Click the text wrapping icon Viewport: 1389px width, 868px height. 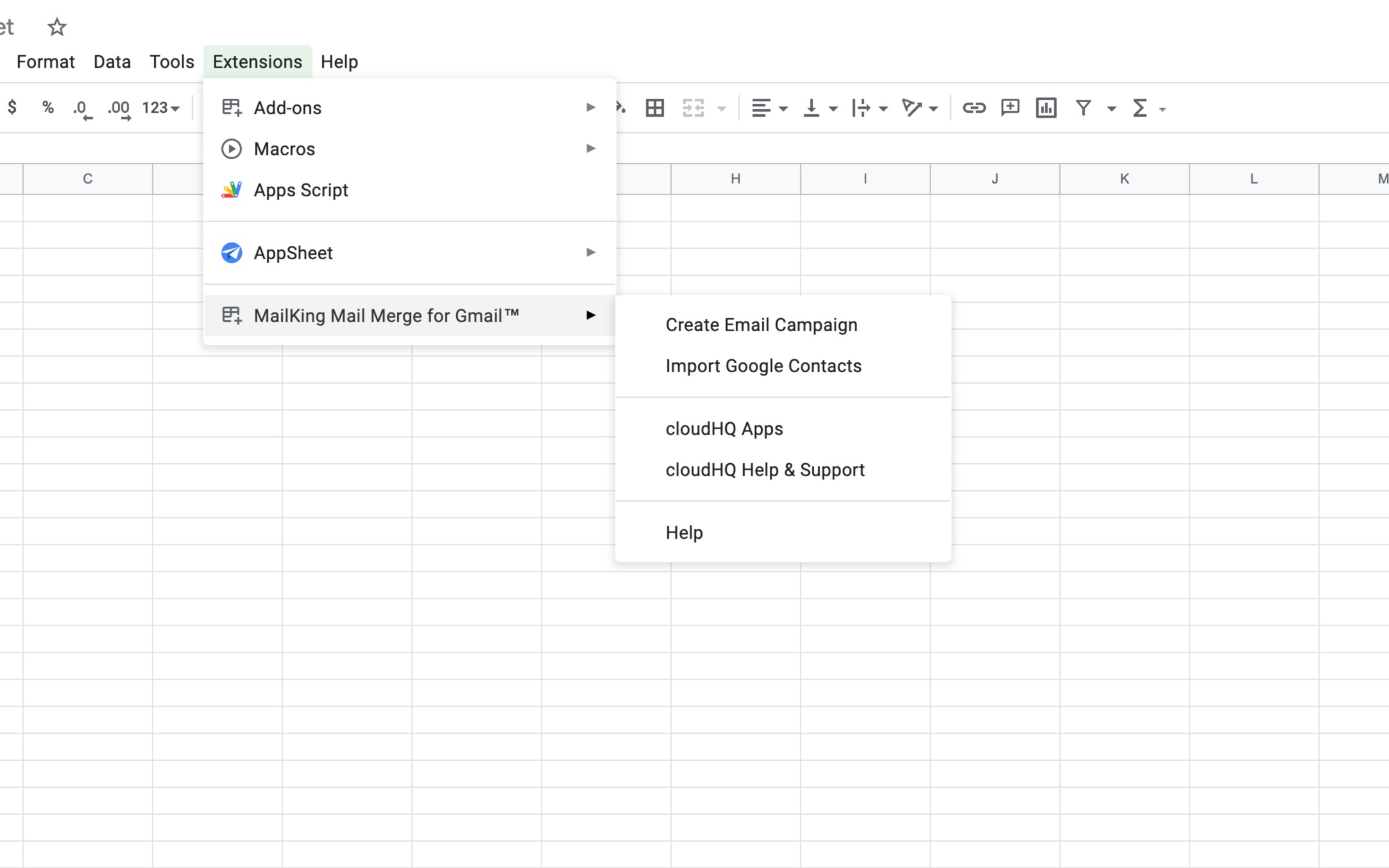(861, 108)
